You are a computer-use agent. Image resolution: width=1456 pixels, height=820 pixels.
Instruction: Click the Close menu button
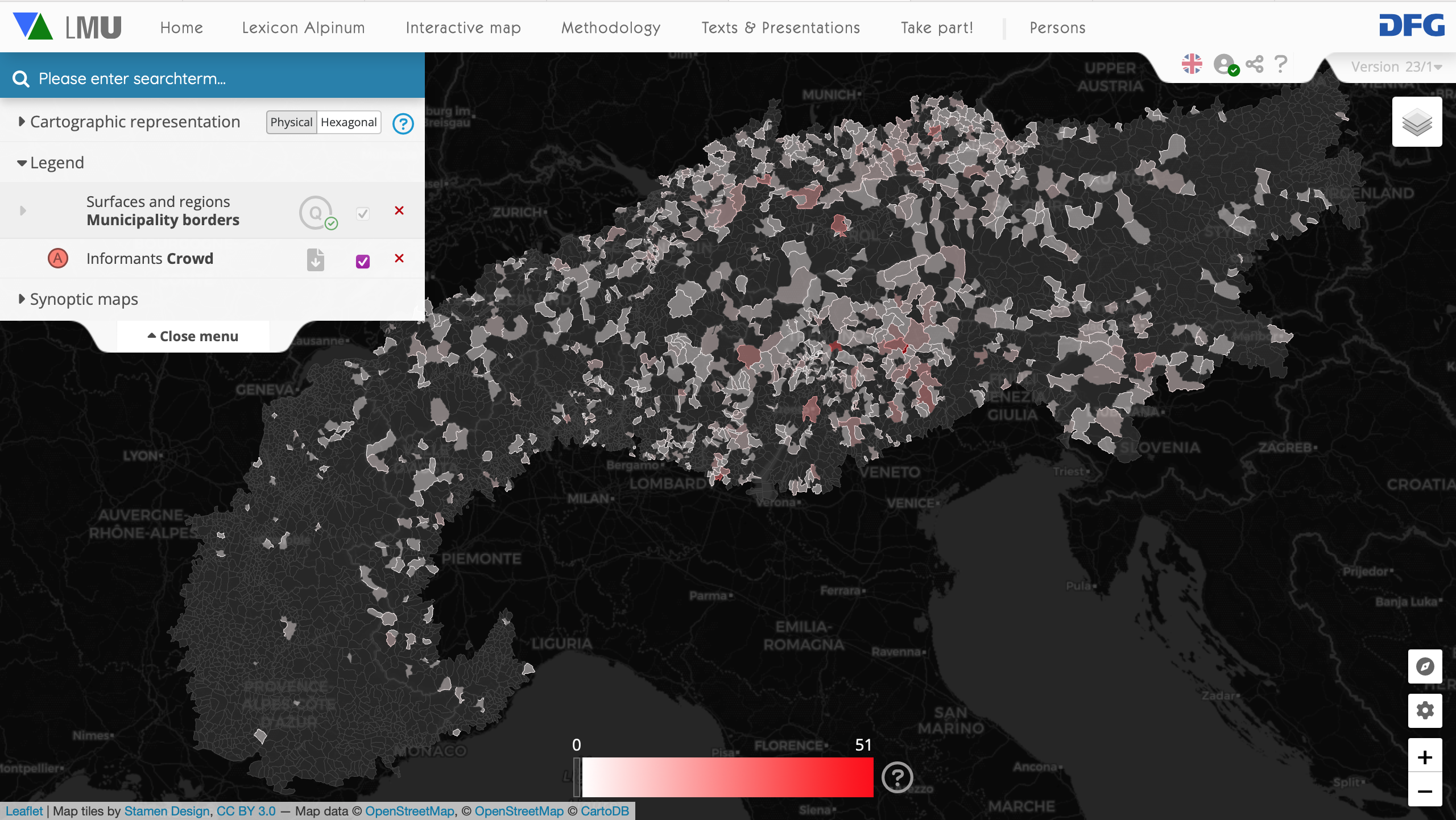pos(193,337)
